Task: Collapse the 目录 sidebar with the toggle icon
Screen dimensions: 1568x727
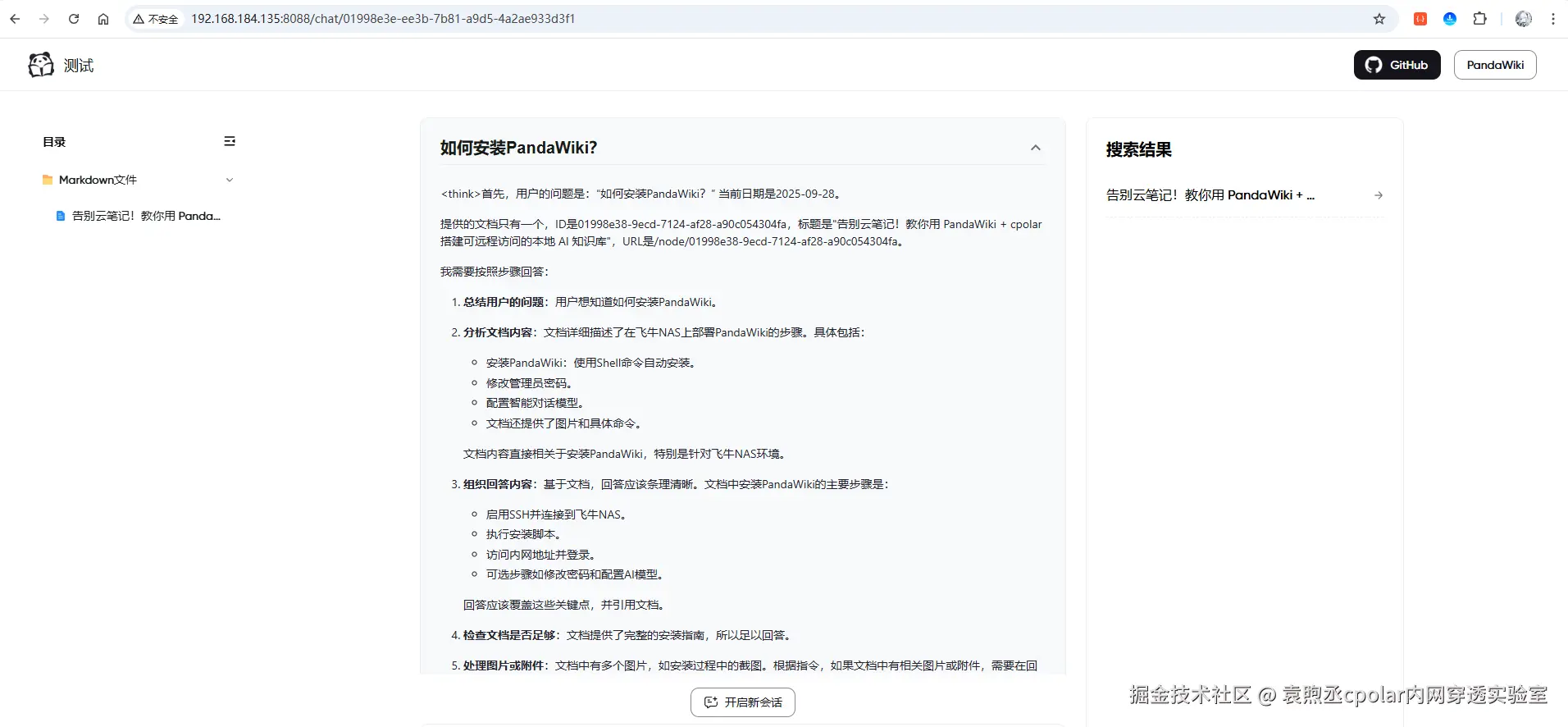Action: point(230,142)
